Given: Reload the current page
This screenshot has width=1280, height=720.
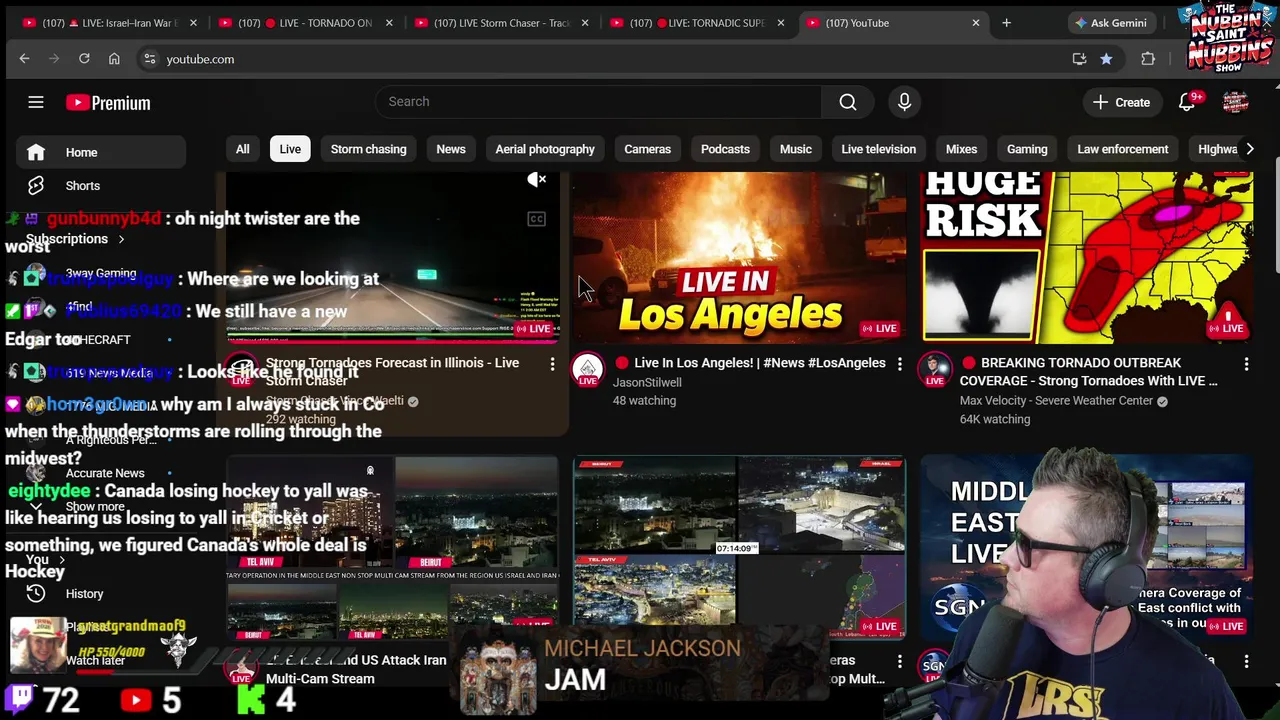Looking at the screenshot, I should 84,59.
